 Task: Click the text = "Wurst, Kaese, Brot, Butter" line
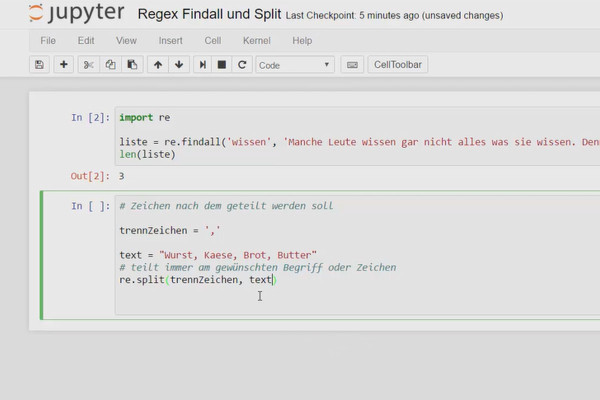pos(218,255)
